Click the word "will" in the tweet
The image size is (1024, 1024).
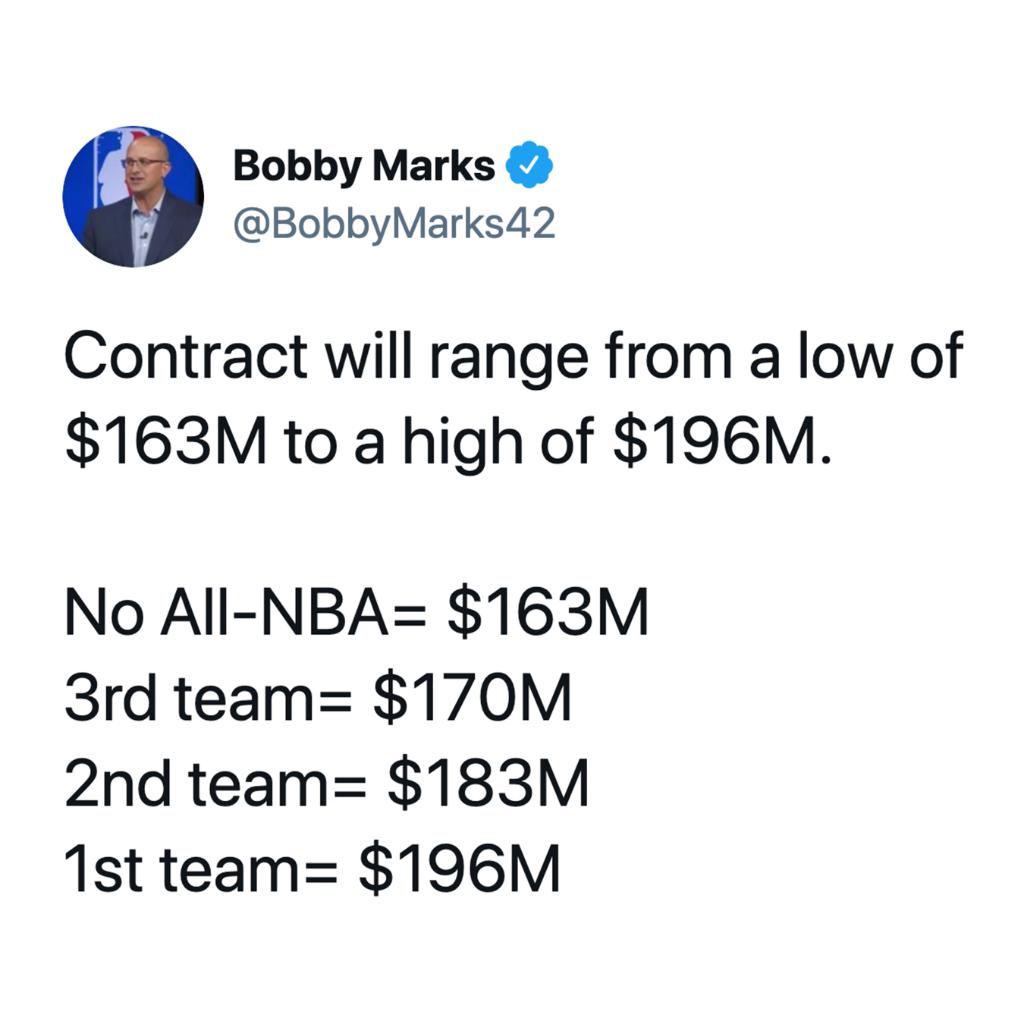pyautogui.click(x=368, y=355)
